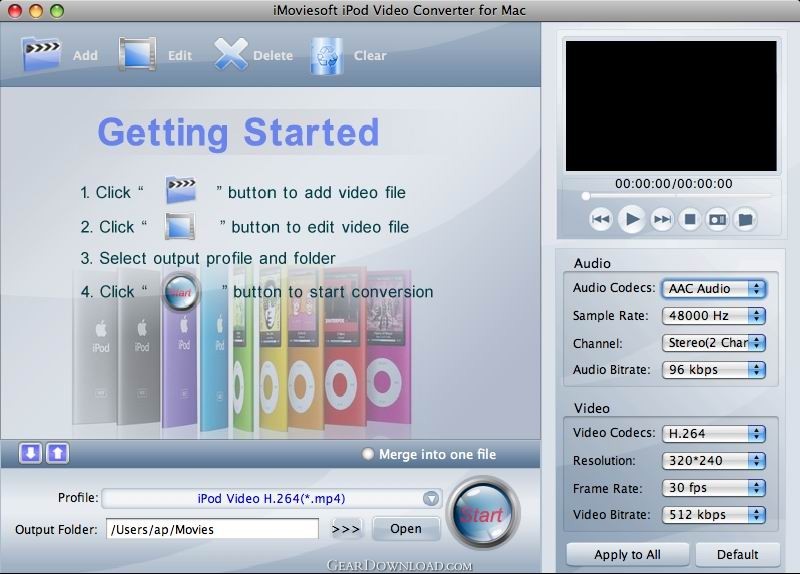The height and width of the screenshot is (574, 800).
Task: Stop the video preview
Action: (x=690, y=219)
